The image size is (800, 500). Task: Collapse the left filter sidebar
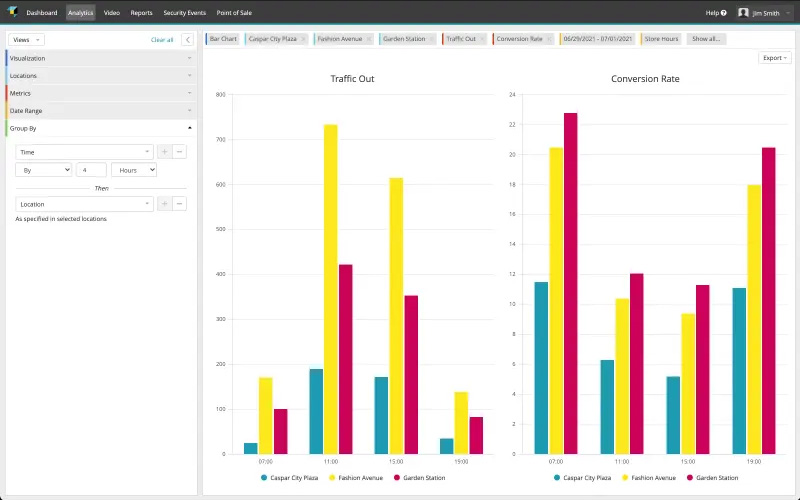tap(187, 40)
